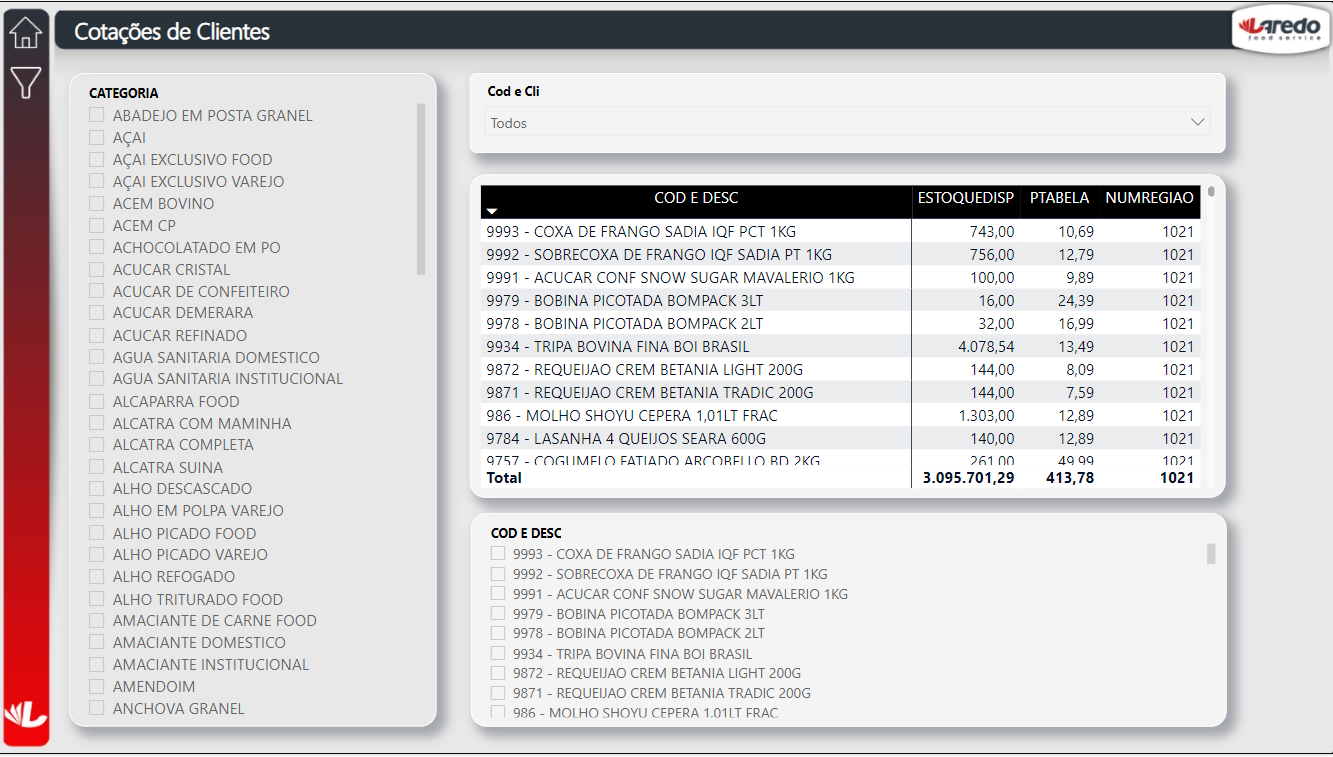Tick the AÇAI category checkbox
1333x757 pixels.
(x=97, y=137)
